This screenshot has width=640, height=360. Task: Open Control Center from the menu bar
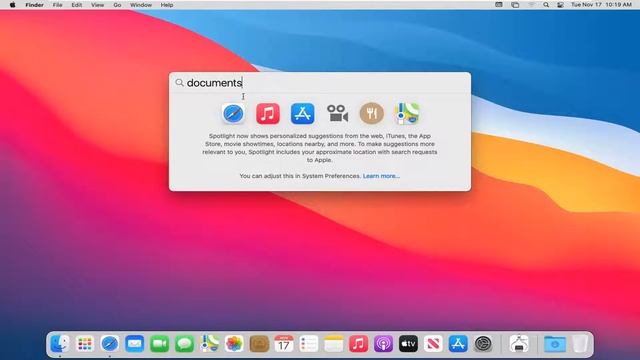[560, 5]
